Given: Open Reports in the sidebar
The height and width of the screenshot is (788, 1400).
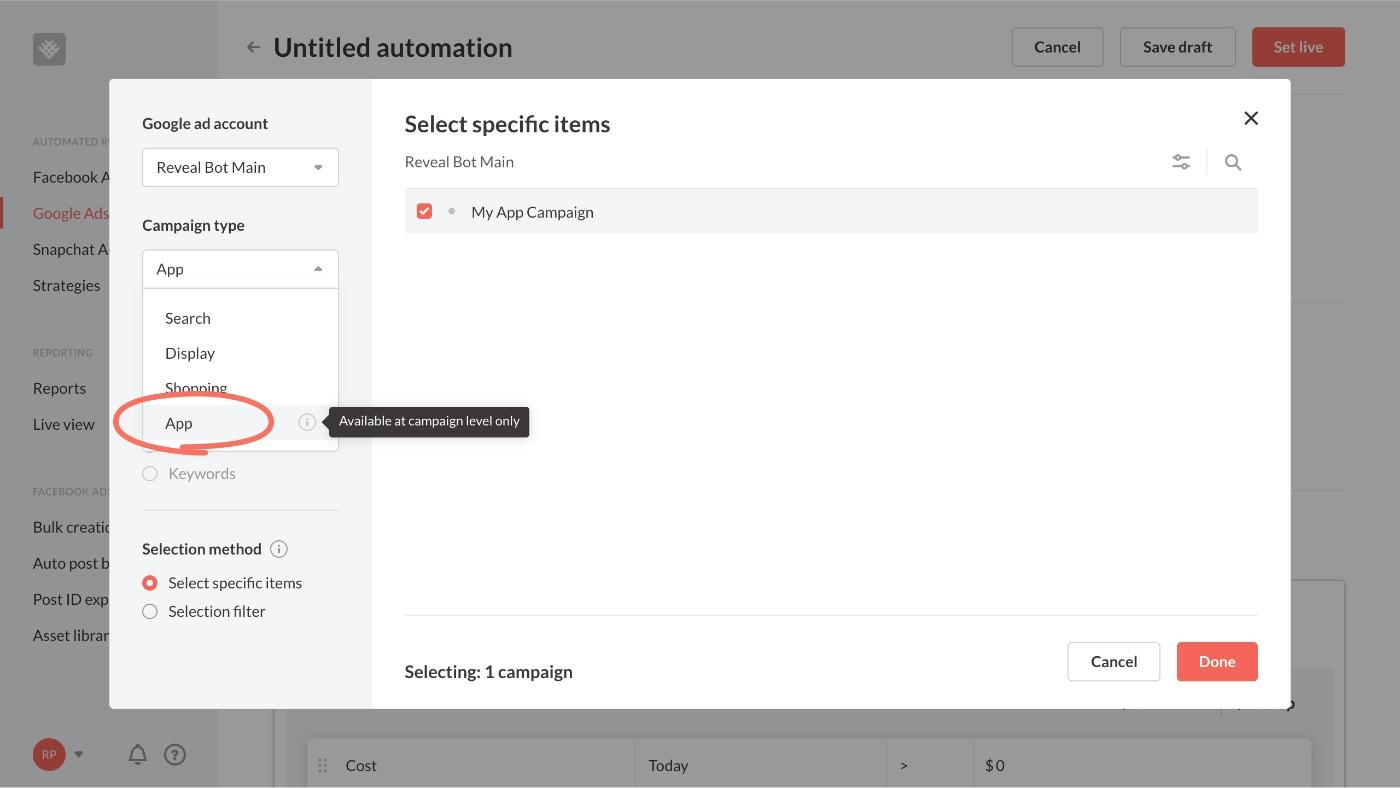Looking at the screenshot, I should pyautogui.click(x=59, y=388).
